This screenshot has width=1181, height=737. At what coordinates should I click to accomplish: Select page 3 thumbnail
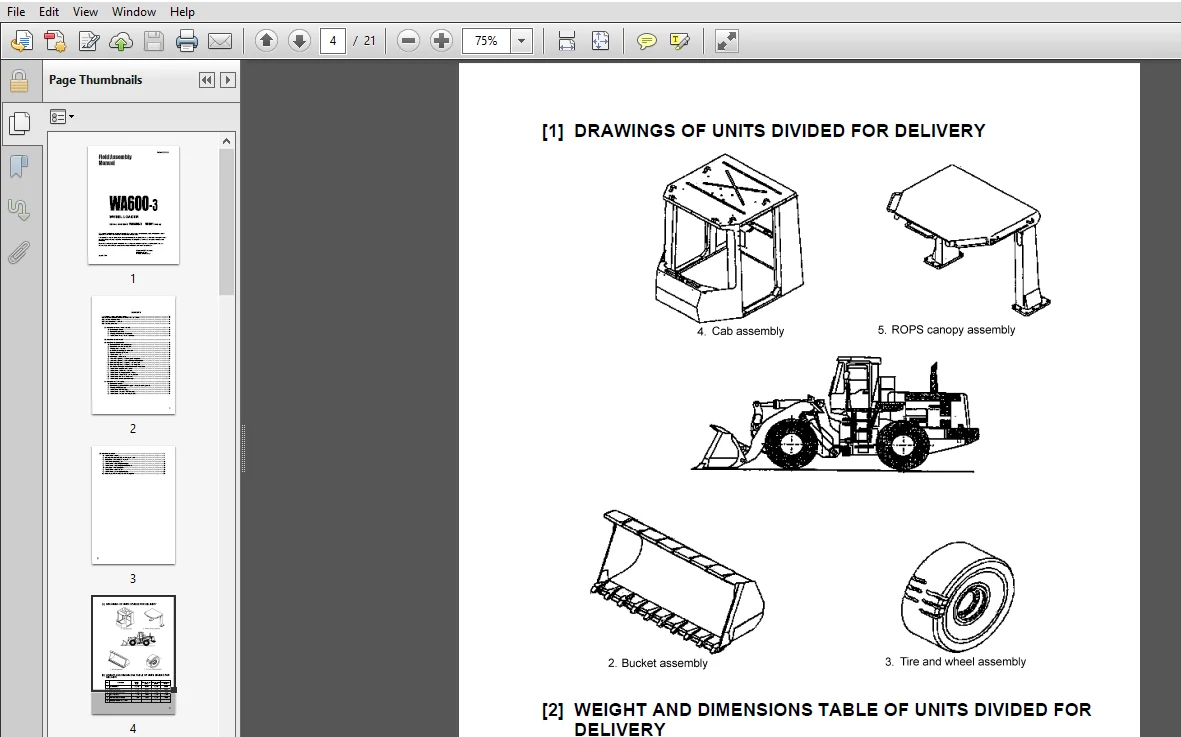coord(133,504)
